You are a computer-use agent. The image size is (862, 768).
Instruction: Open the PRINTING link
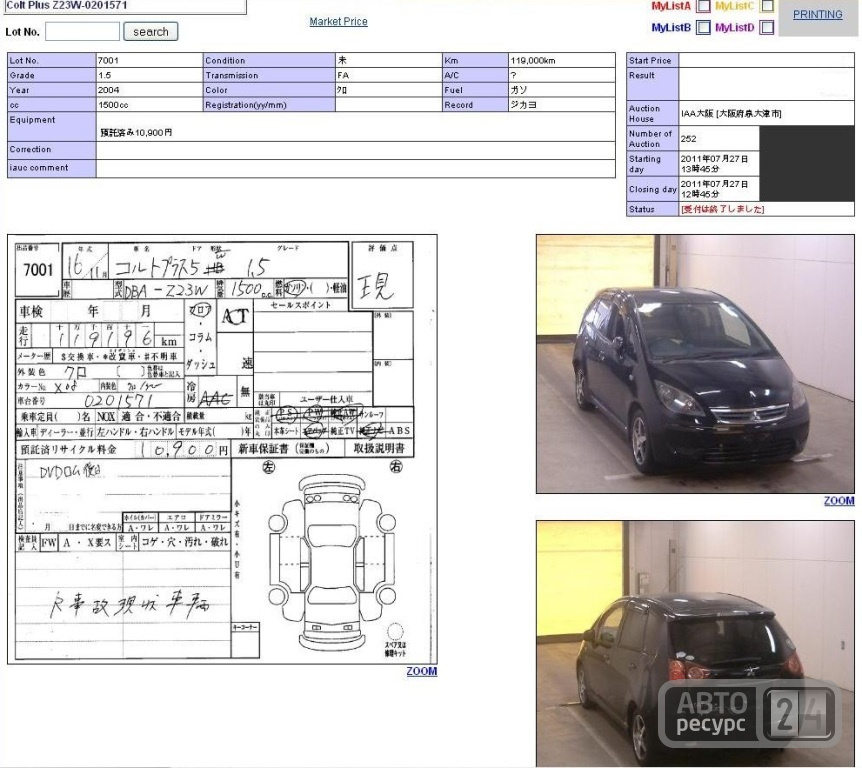pos(817,15)
